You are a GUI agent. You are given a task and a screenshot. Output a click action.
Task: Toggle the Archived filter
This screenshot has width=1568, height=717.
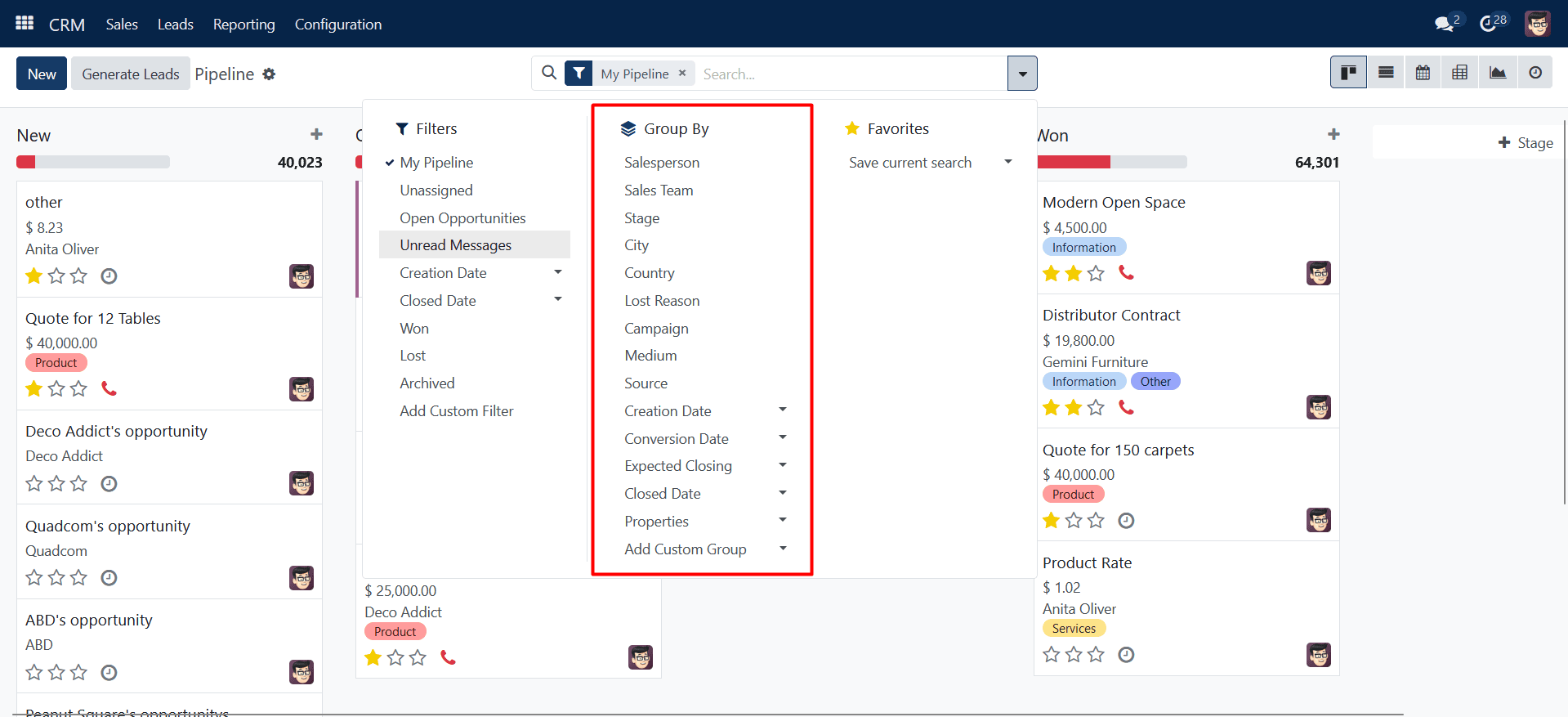click(474, 383)
